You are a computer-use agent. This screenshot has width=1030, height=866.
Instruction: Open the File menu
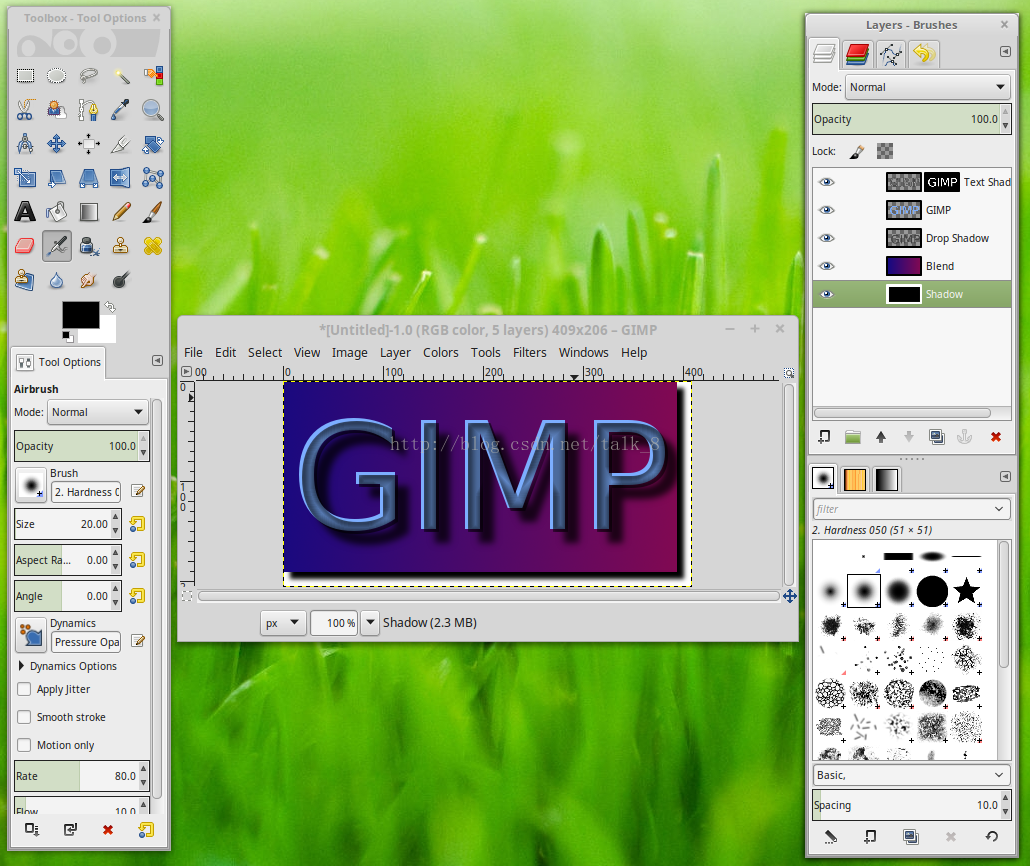tap(193, 353)
